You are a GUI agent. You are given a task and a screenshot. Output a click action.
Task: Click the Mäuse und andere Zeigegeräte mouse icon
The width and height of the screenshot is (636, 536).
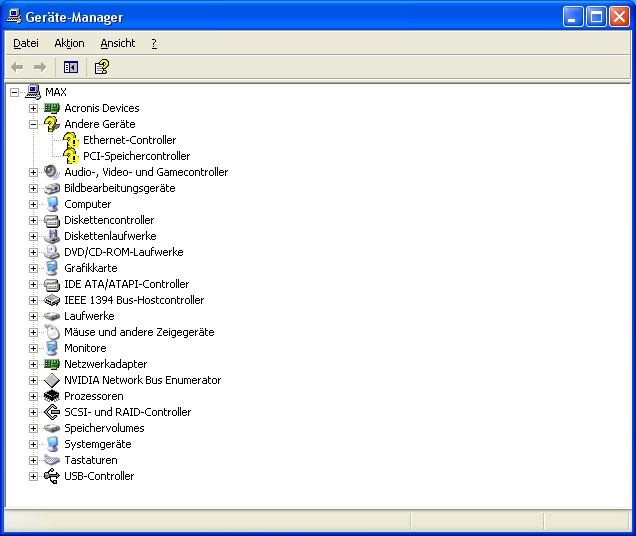point(52,332)
